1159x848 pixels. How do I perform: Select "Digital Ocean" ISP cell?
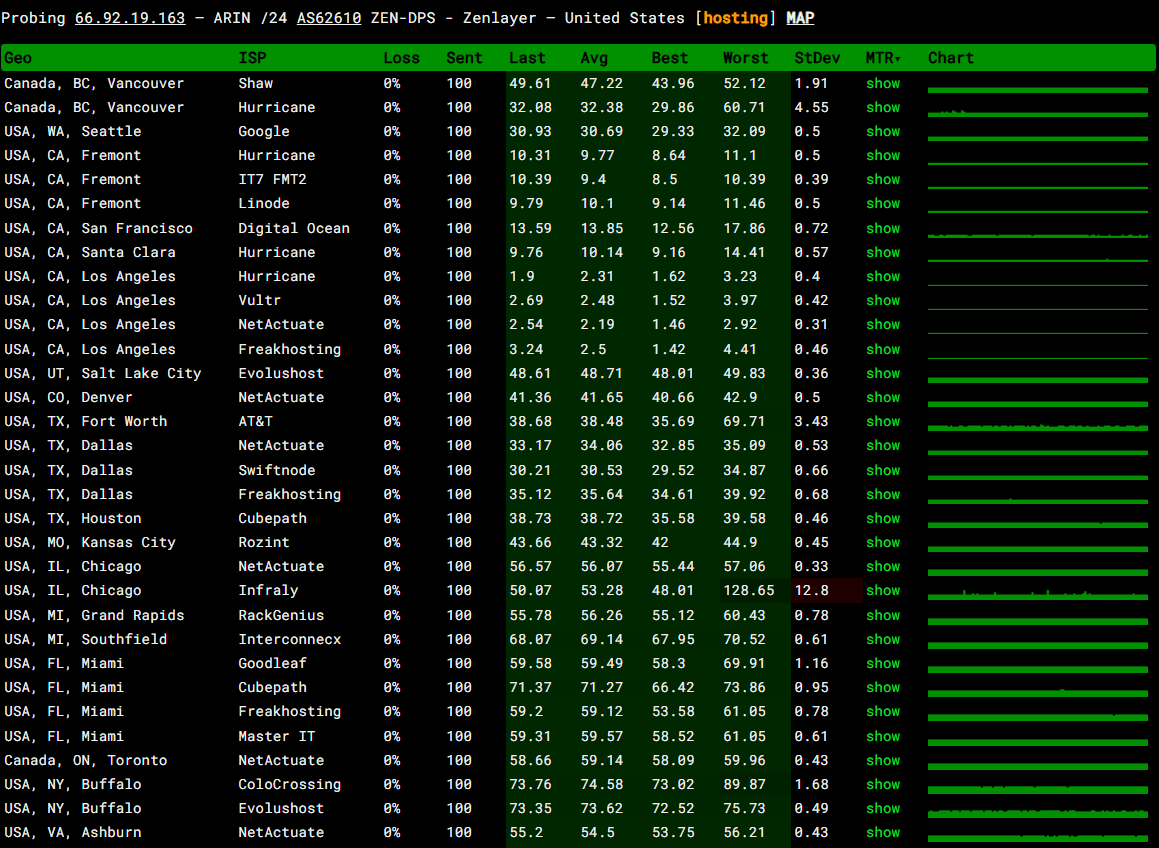tap(293, 228)
